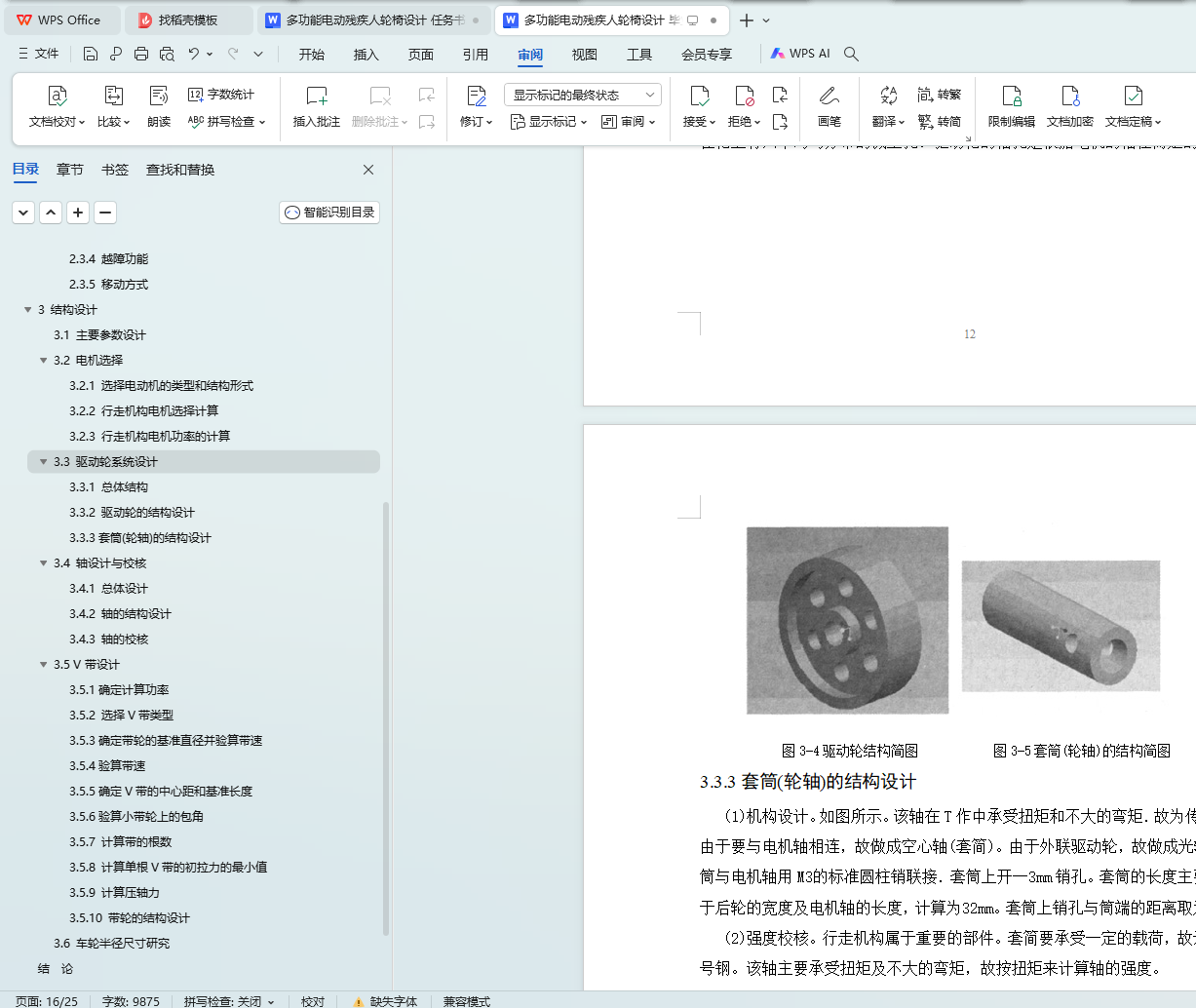Collapse the 3.2 电机选择 outline node
Image resolution: width=1196 pixels, height=1008 pixels.
pyautogui.click(x=43, y=361)
